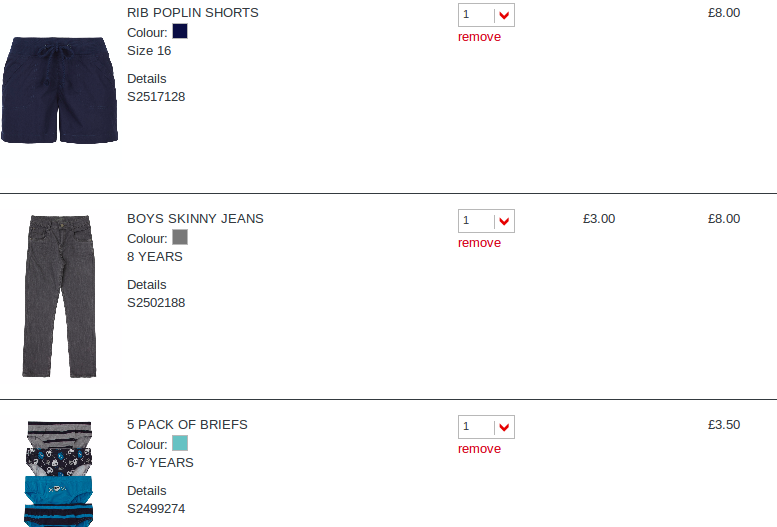Viewport: 777px width, 527px height.
Task: Remove Rib Poplin Shorts from basket
Action: pyautogui.click(x=479, y=37)
